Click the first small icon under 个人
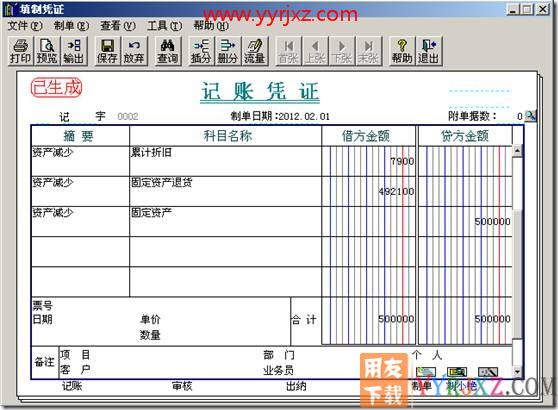Viewport: 558px width, 410px height. [x=426, y=372]
